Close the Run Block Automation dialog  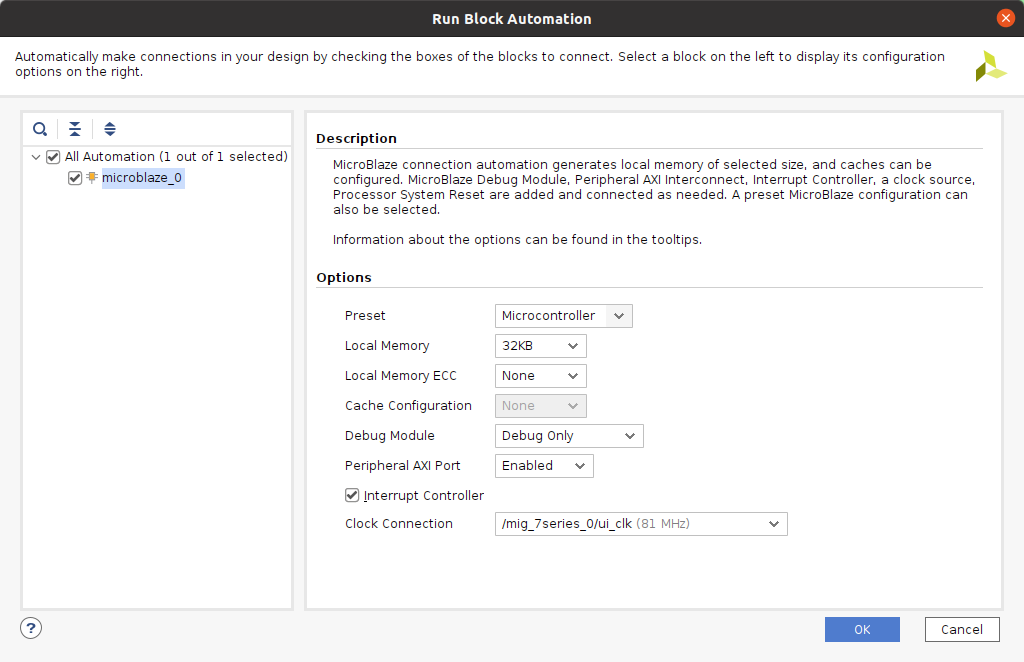coord(1006,18)
